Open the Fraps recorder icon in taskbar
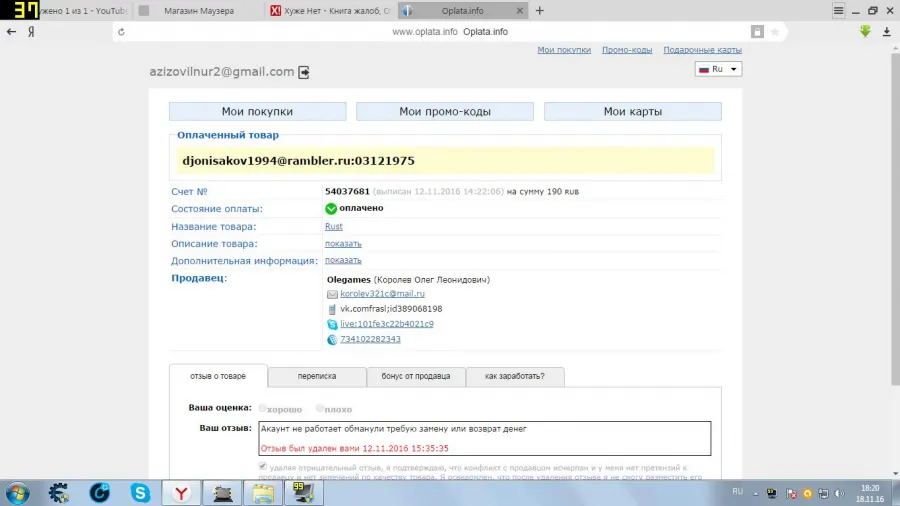 tap(304, 493)
